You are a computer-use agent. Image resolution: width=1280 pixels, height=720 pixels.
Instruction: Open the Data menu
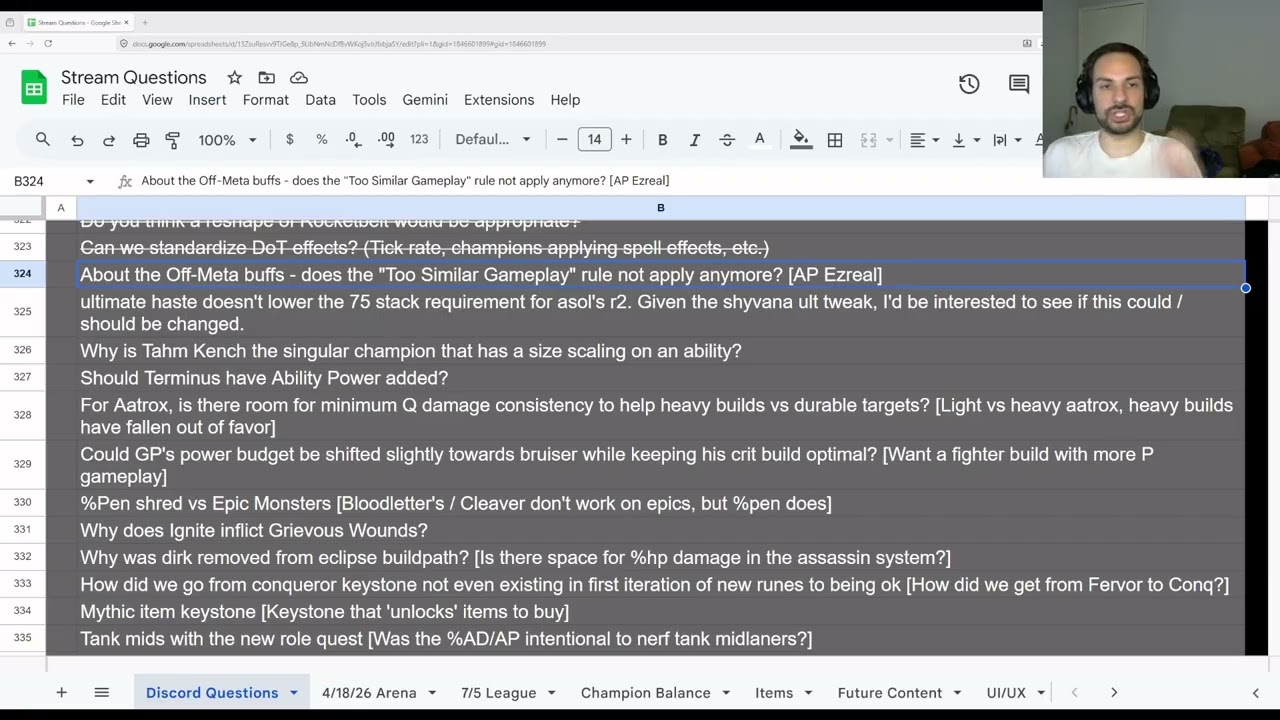click(x=320, y=100)
